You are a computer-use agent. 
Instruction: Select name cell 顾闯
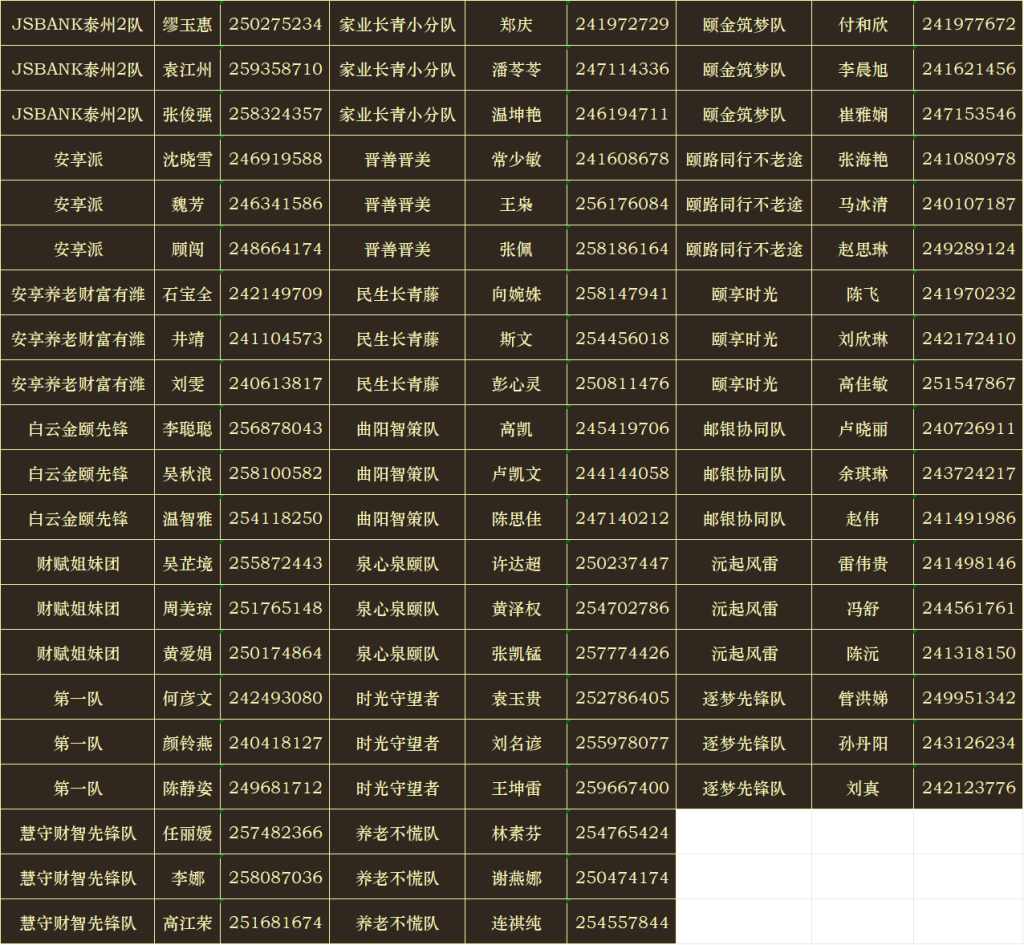(187, 249)
